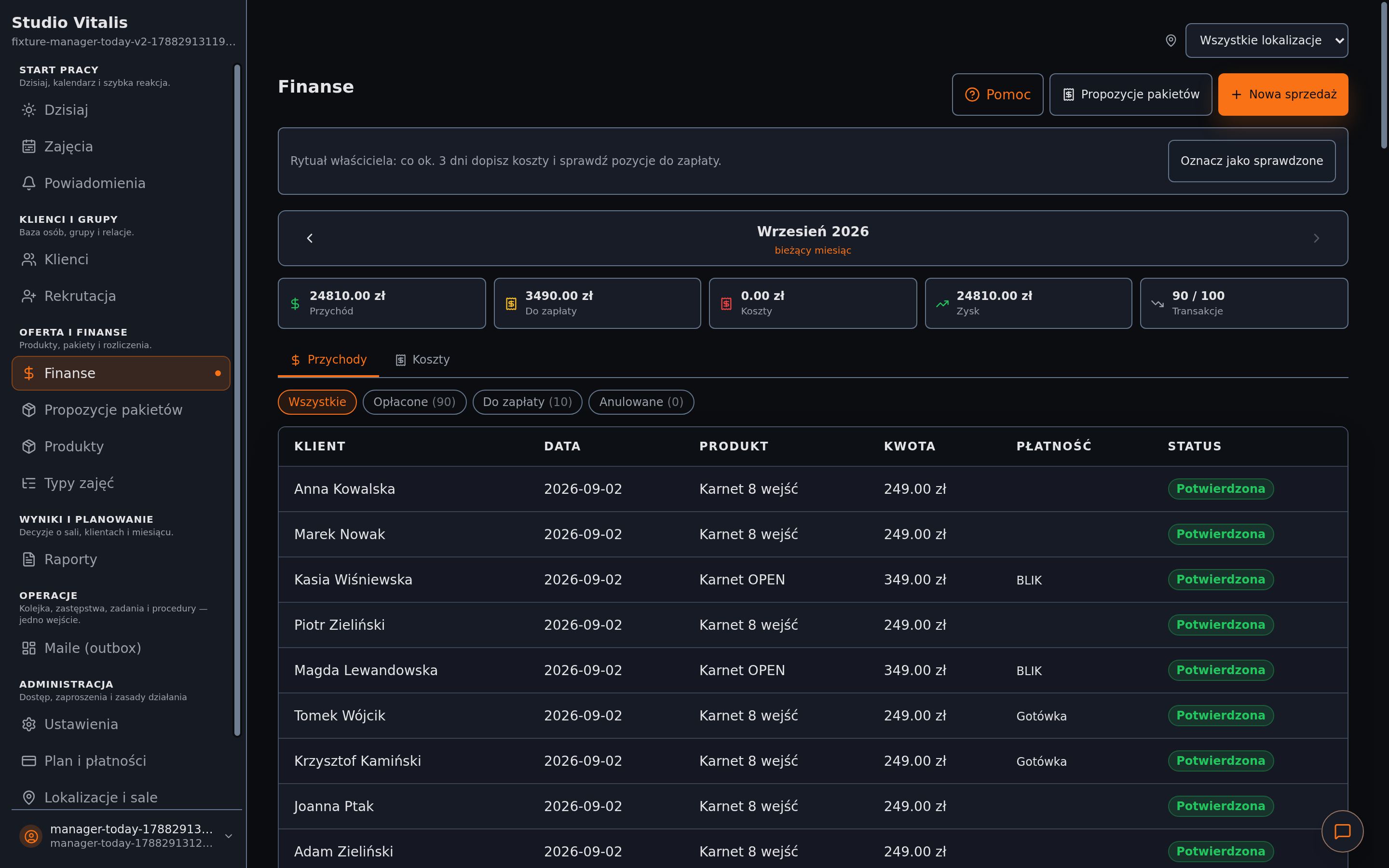Click the Wrzesień 2026 month heading
Viewport: 1389px width, 868px height.
(x=813, y=231)
